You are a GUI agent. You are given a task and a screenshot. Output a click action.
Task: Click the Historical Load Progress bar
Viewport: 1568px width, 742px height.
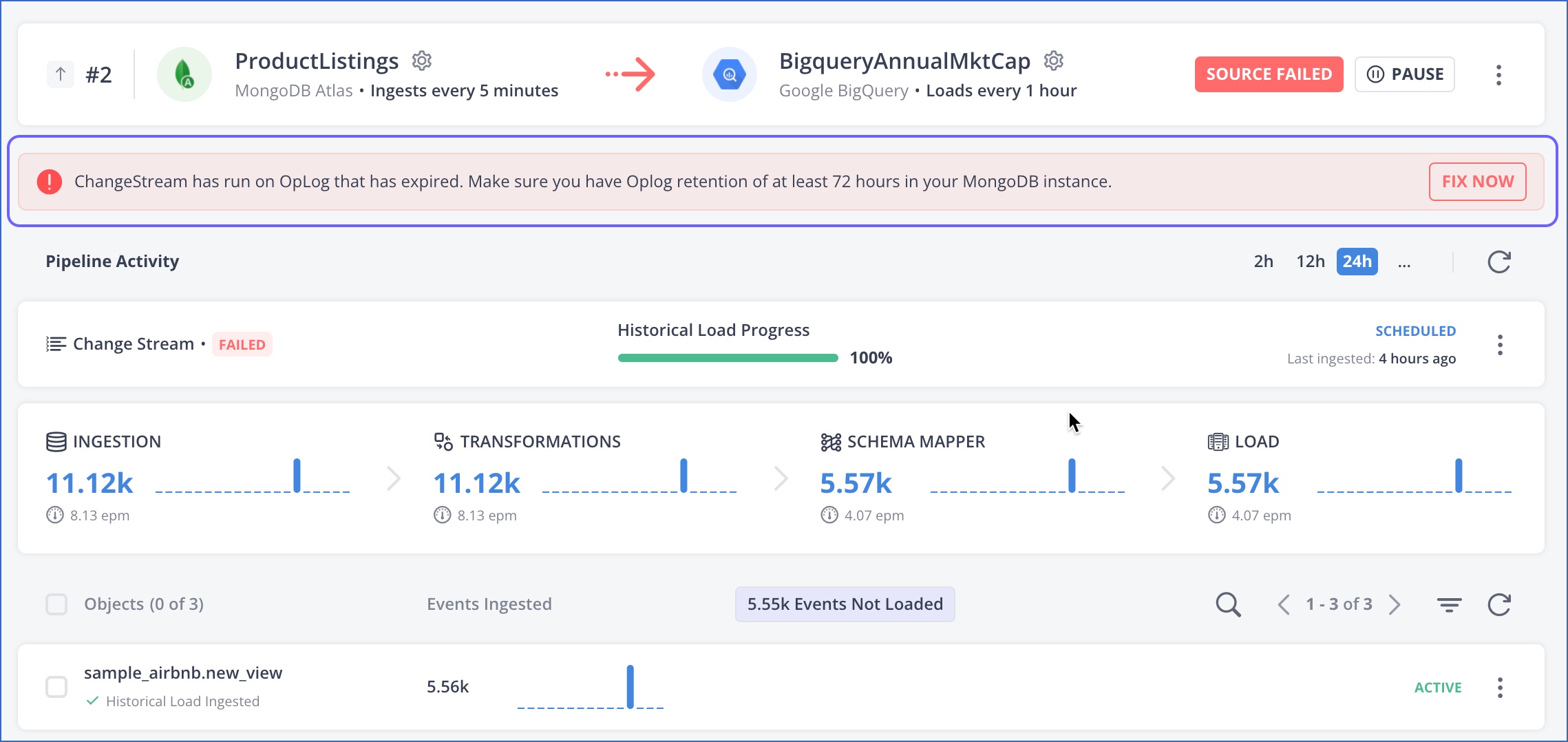click(x=728, y=358)
